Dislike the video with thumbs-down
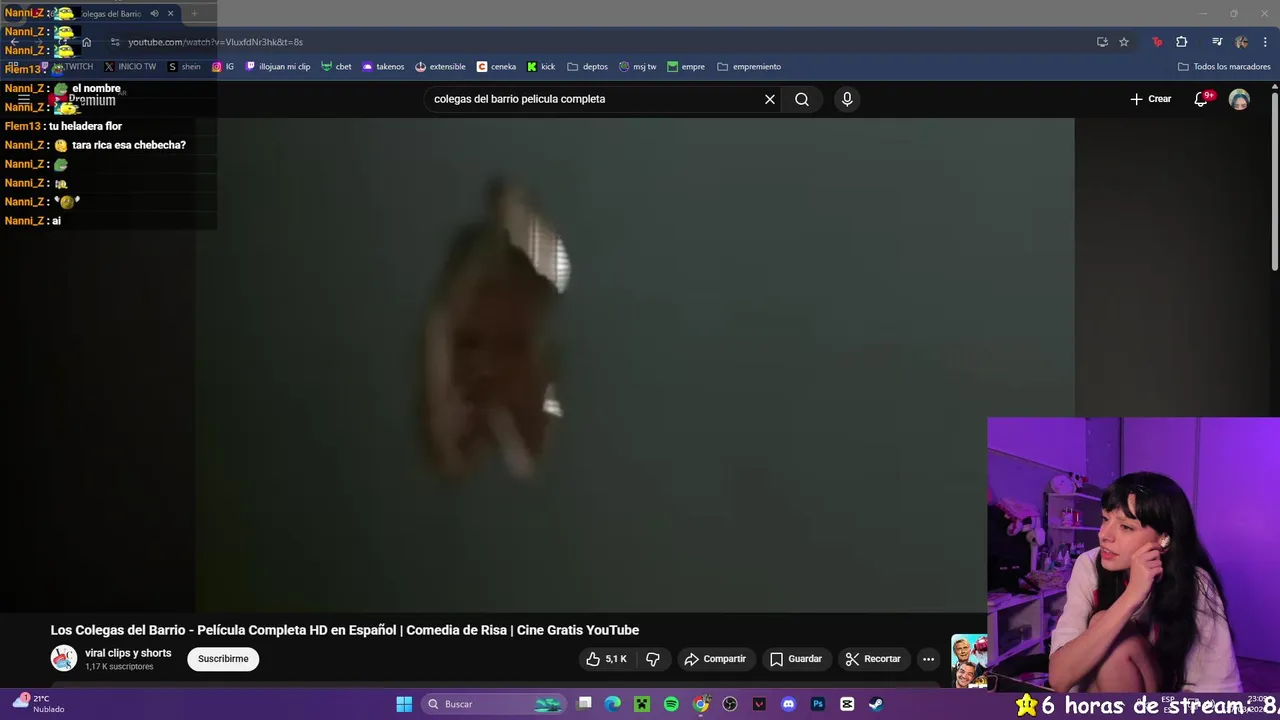Screen dimensions: 1280x720 (x=653, y=659)
